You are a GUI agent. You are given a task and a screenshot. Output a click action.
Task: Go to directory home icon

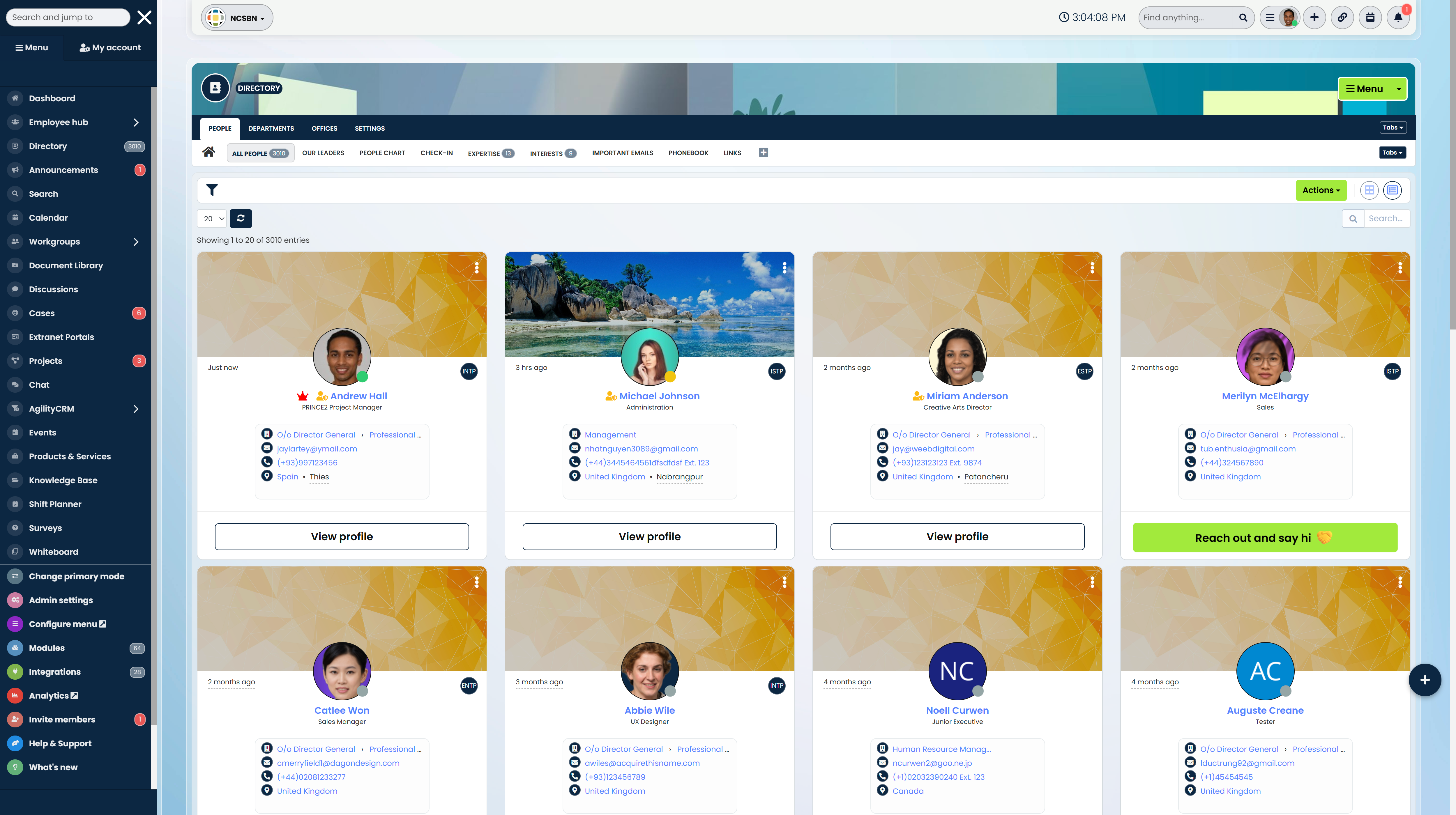(208, 152)
